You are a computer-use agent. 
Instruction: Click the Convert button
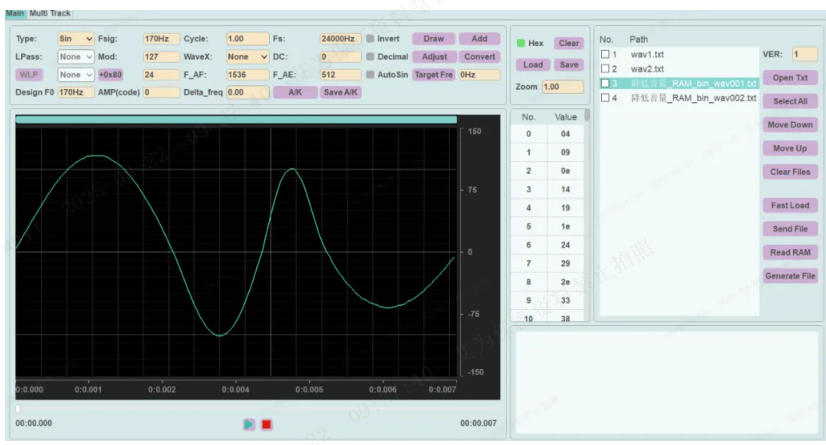479,57
